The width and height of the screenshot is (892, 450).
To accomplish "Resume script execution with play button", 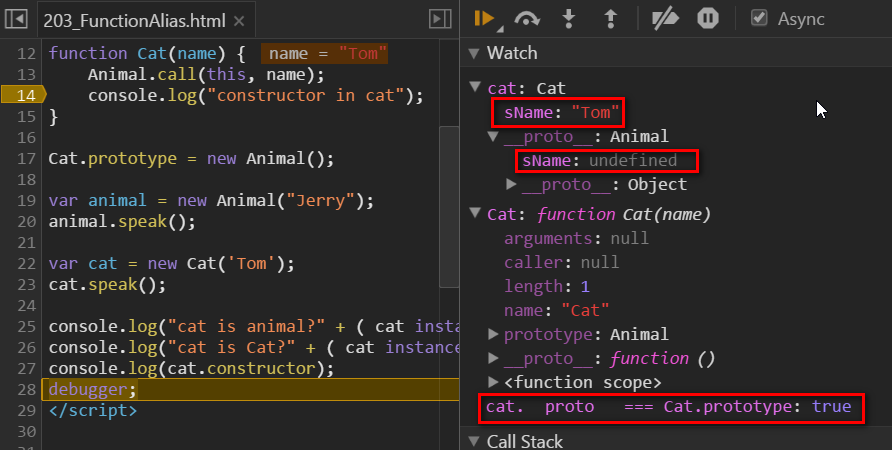I will pyautogui.click(x=484, y=18).
